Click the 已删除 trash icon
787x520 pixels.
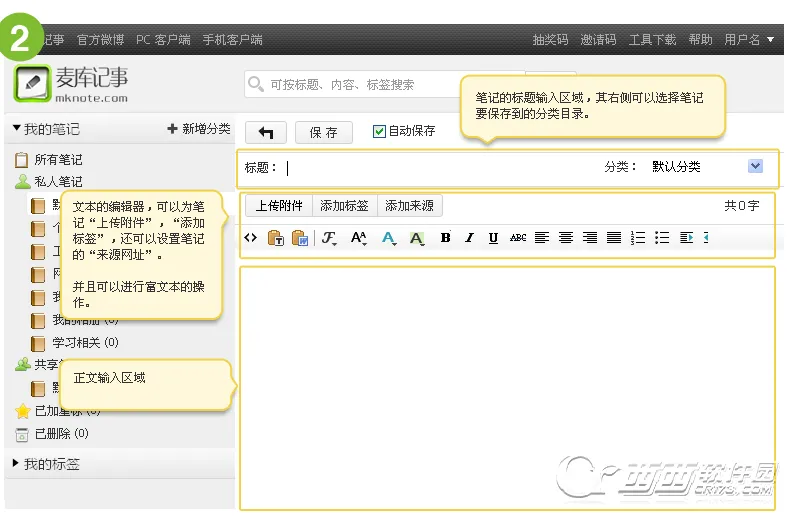click(x=22, y=435)
